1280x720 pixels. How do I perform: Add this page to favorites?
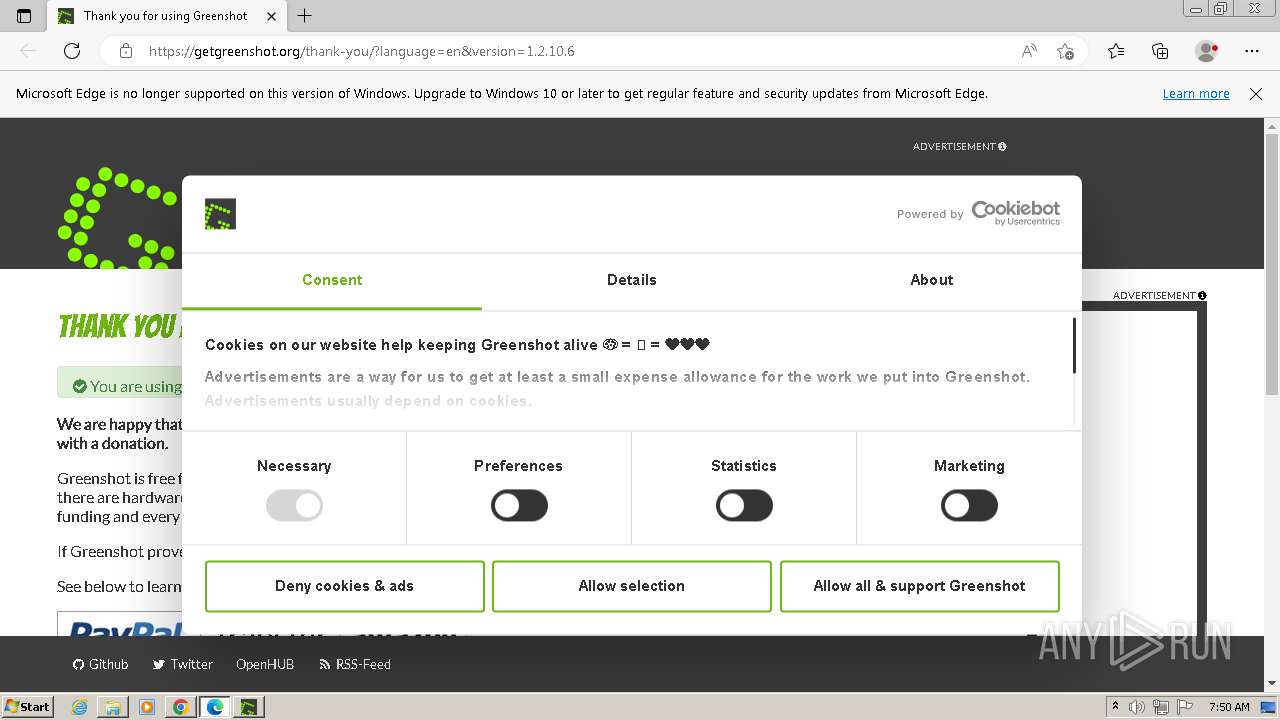click(1065, 51)
